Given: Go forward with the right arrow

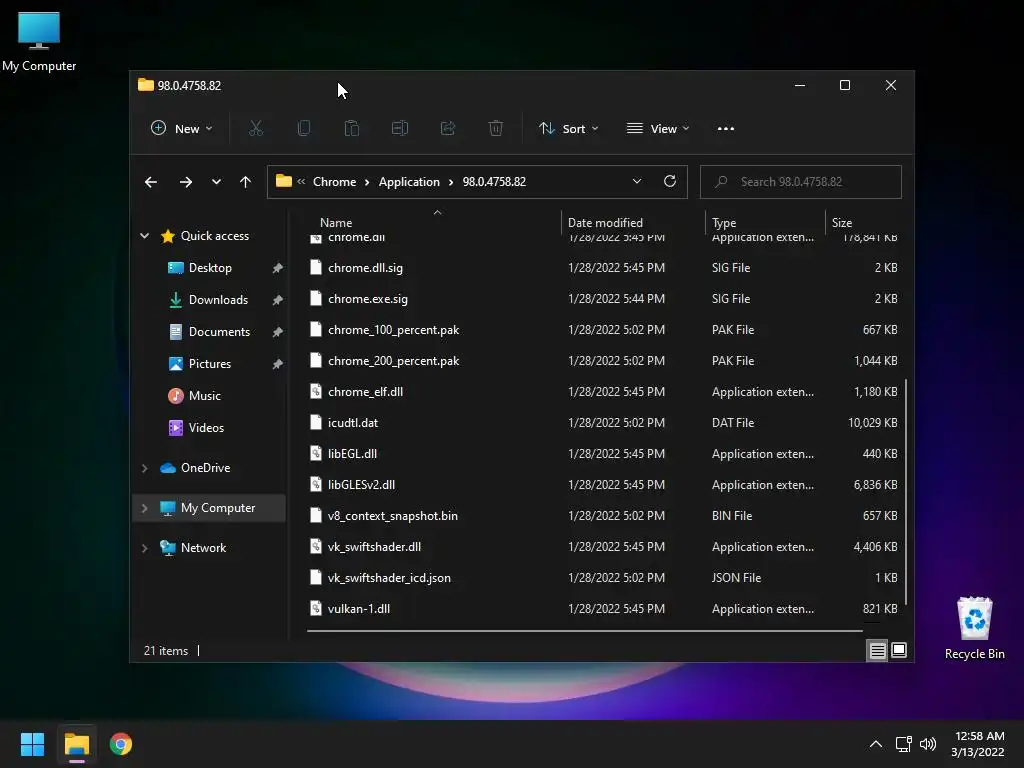Looking at the screenshot, I should pos(186,182).
